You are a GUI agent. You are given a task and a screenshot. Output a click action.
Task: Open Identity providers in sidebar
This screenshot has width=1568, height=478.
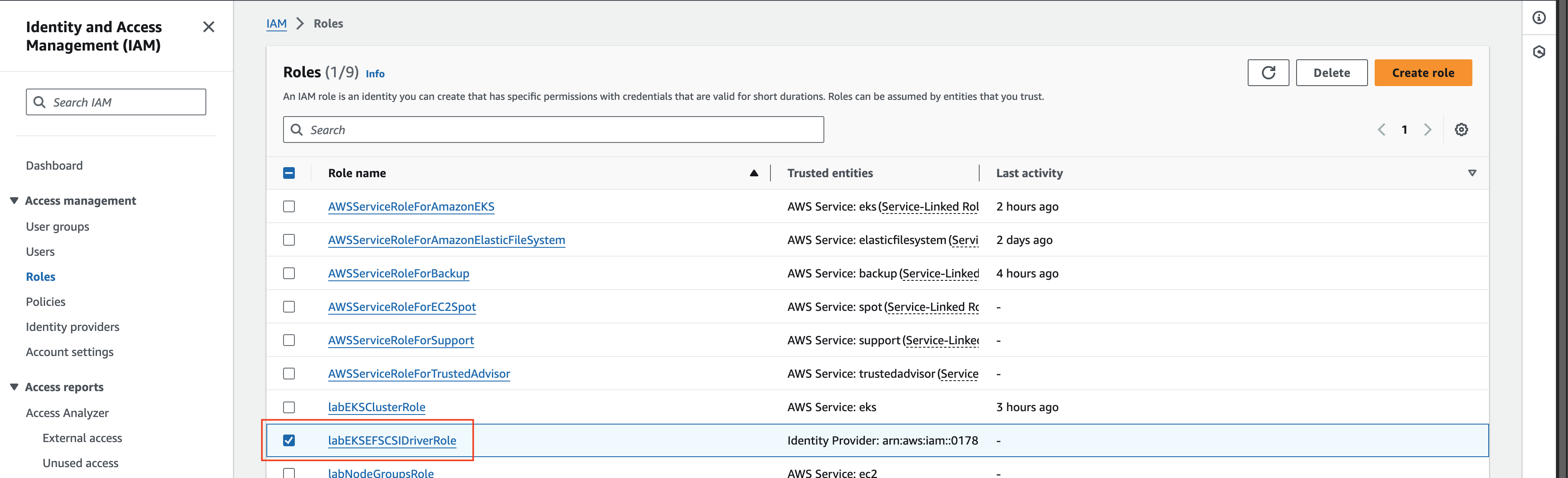click(x=72, y=327)
